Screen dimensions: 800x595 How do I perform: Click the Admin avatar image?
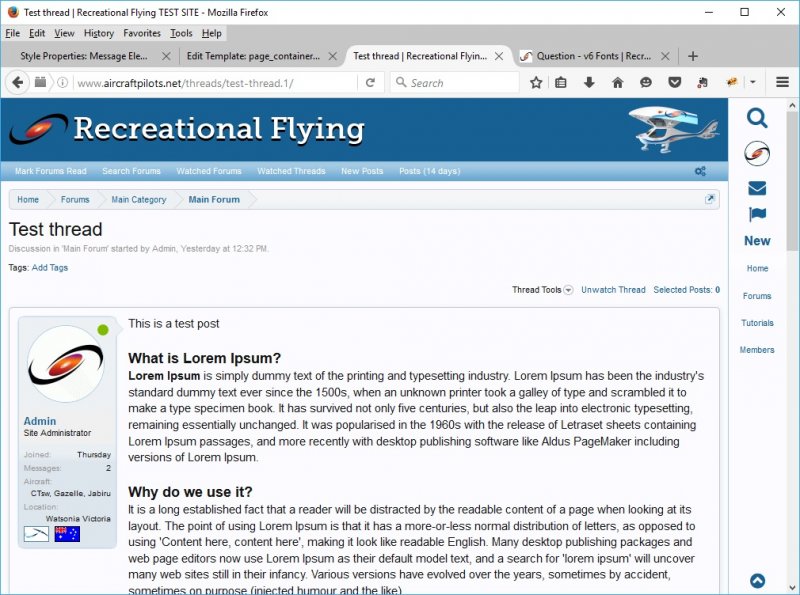click(65, 364)
